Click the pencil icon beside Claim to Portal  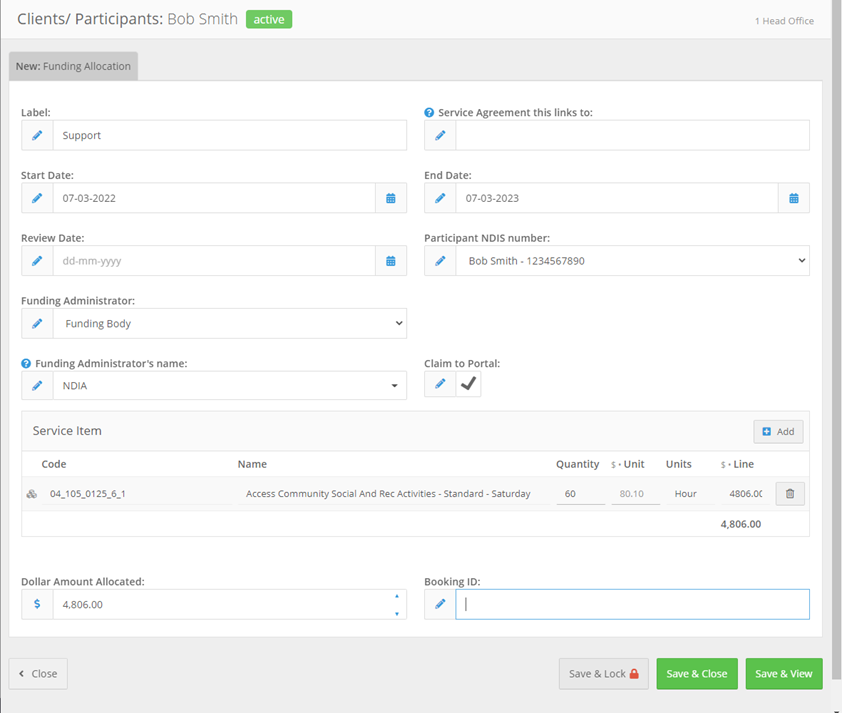click(x=440, y=384)
